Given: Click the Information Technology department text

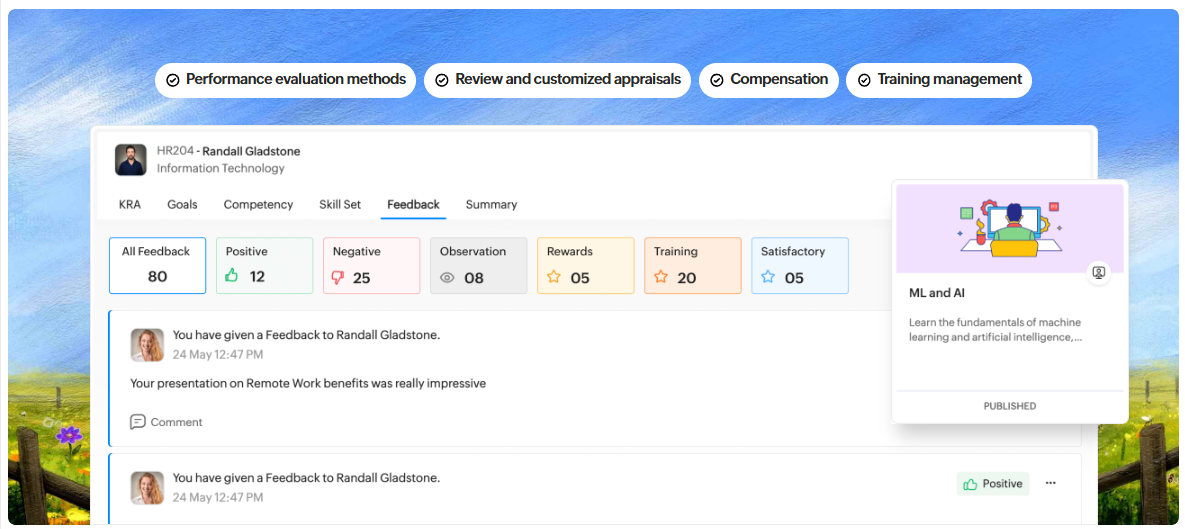Looking at the screenshot, I should click(221, 169).
